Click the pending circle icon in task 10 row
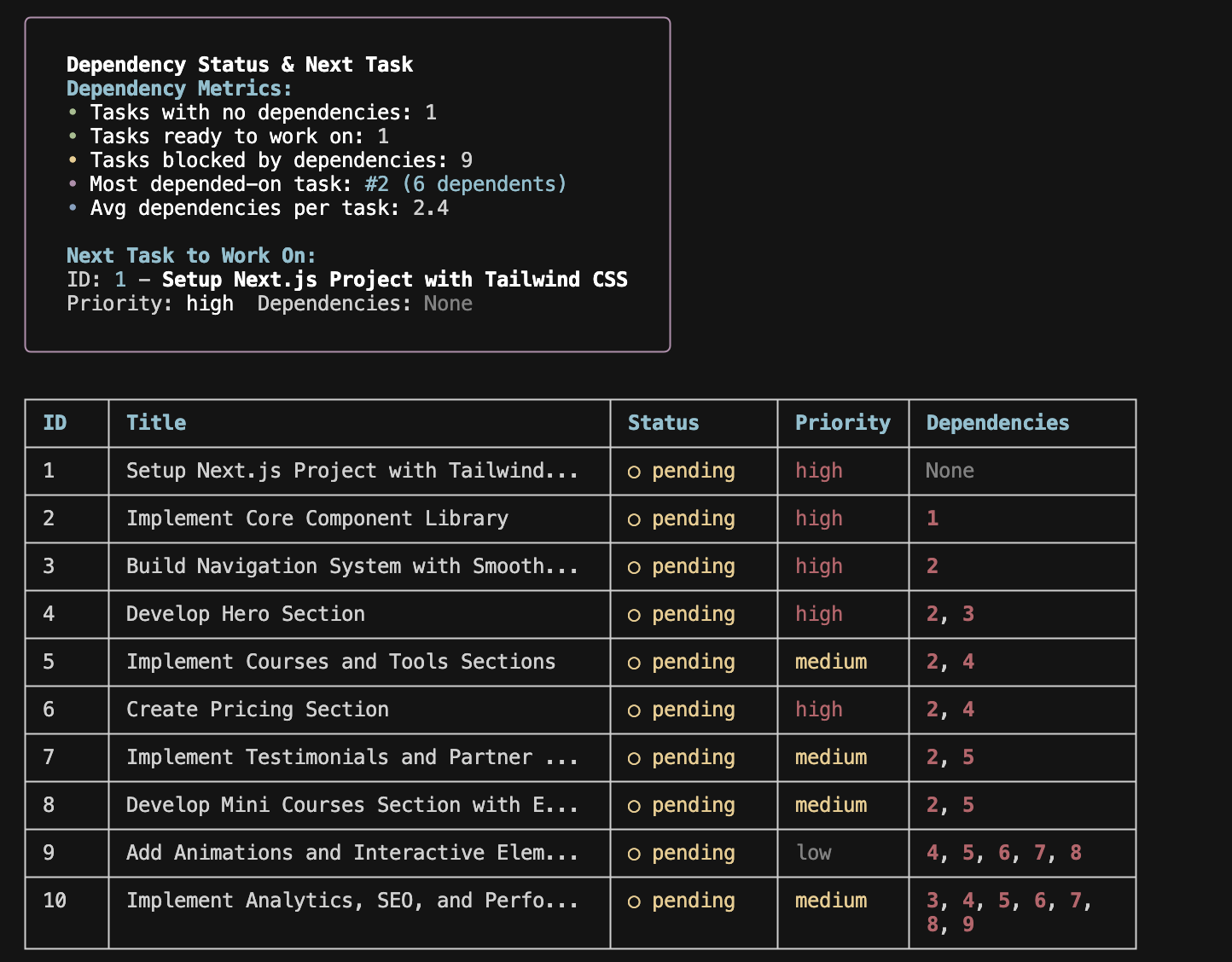 point(634,902)
